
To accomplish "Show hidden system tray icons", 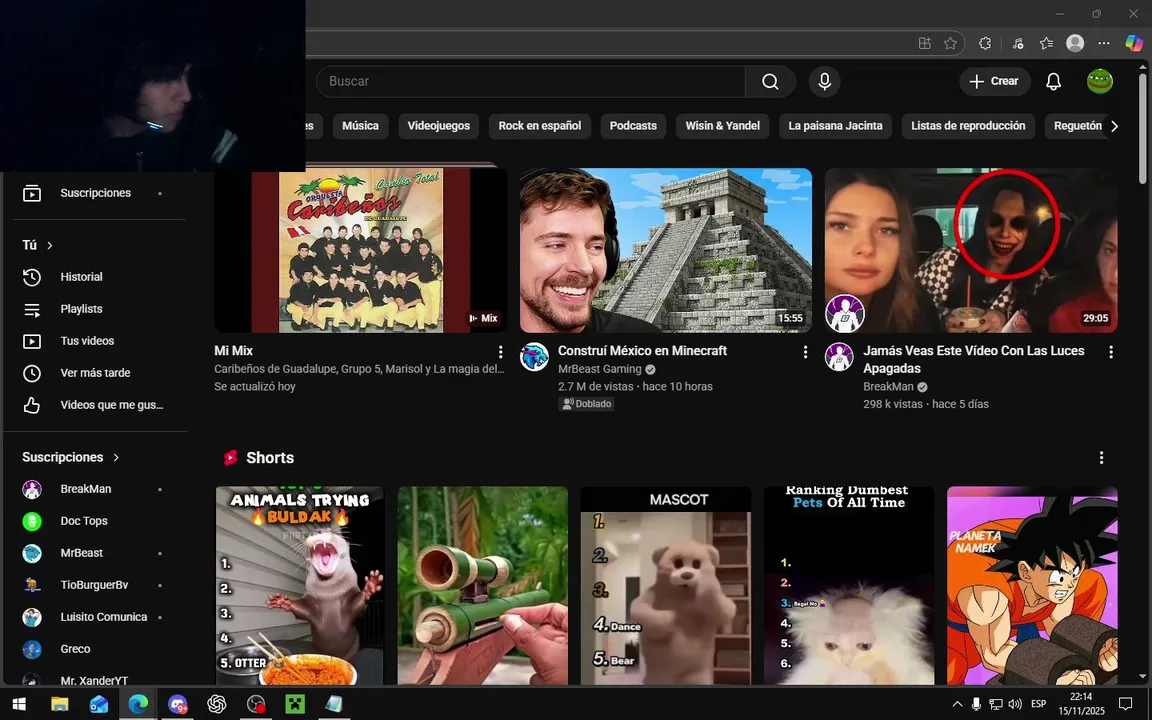I will tap(957, 704).
